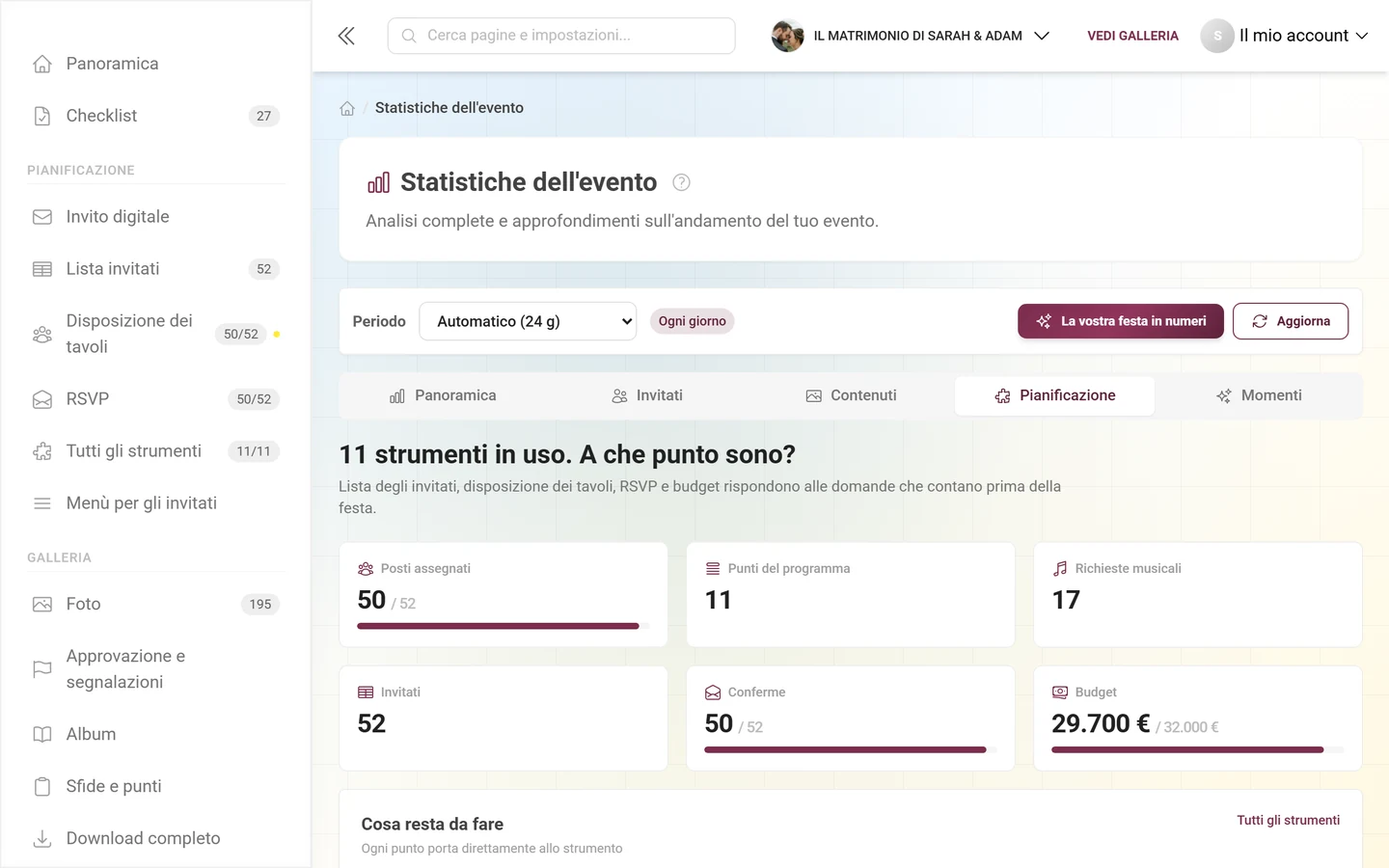
Task: Click the RSVP open-envelope icon
Action: pos(42,399)
